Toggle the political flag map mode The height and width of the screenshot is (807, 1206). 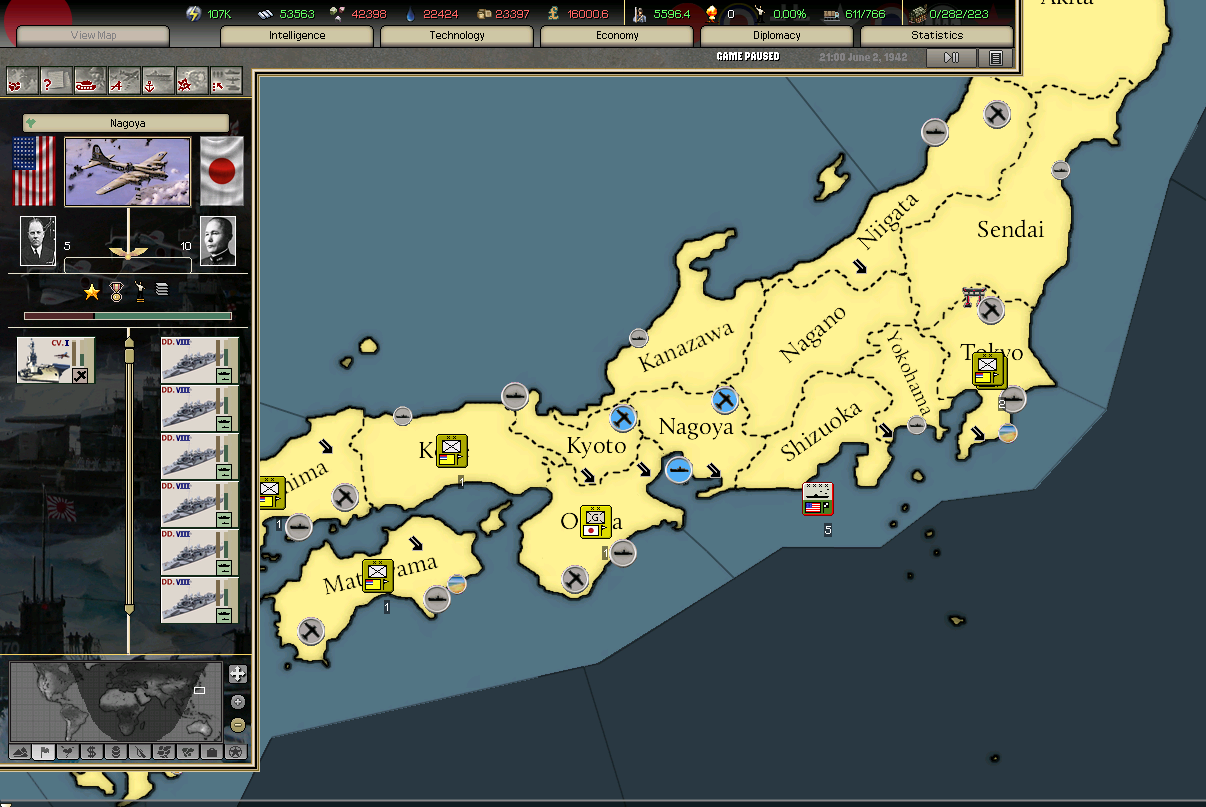tap(44, 752)
